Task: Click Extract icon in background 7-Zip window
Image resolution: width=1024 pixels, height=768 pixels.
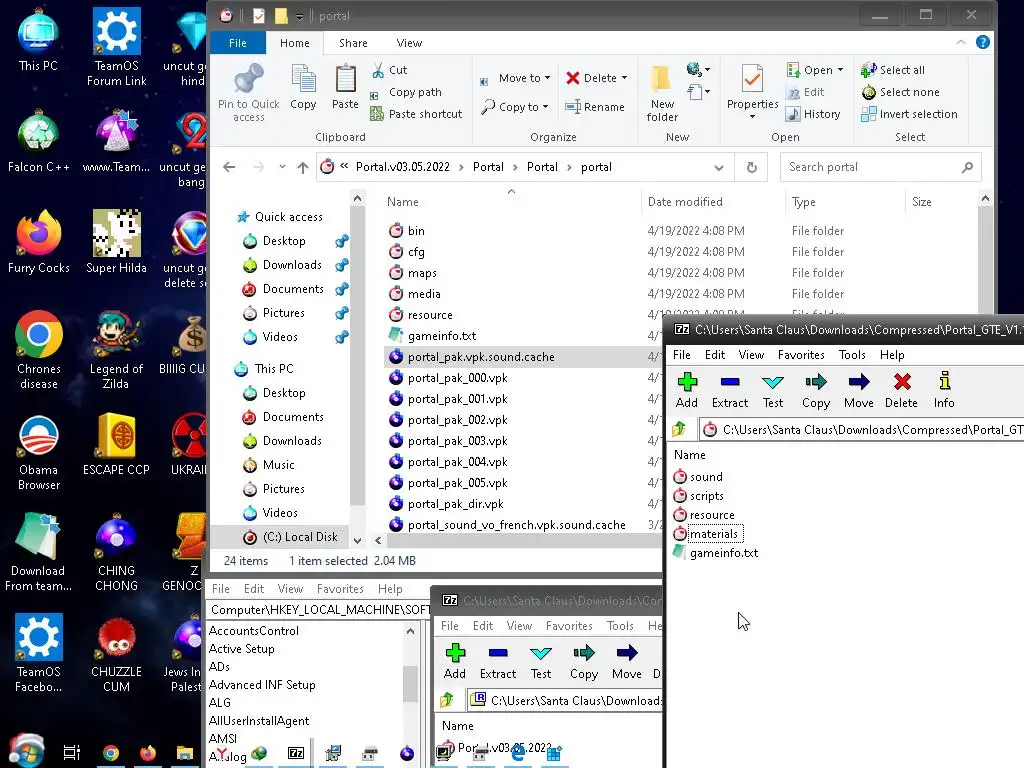Action: (498, 653)
